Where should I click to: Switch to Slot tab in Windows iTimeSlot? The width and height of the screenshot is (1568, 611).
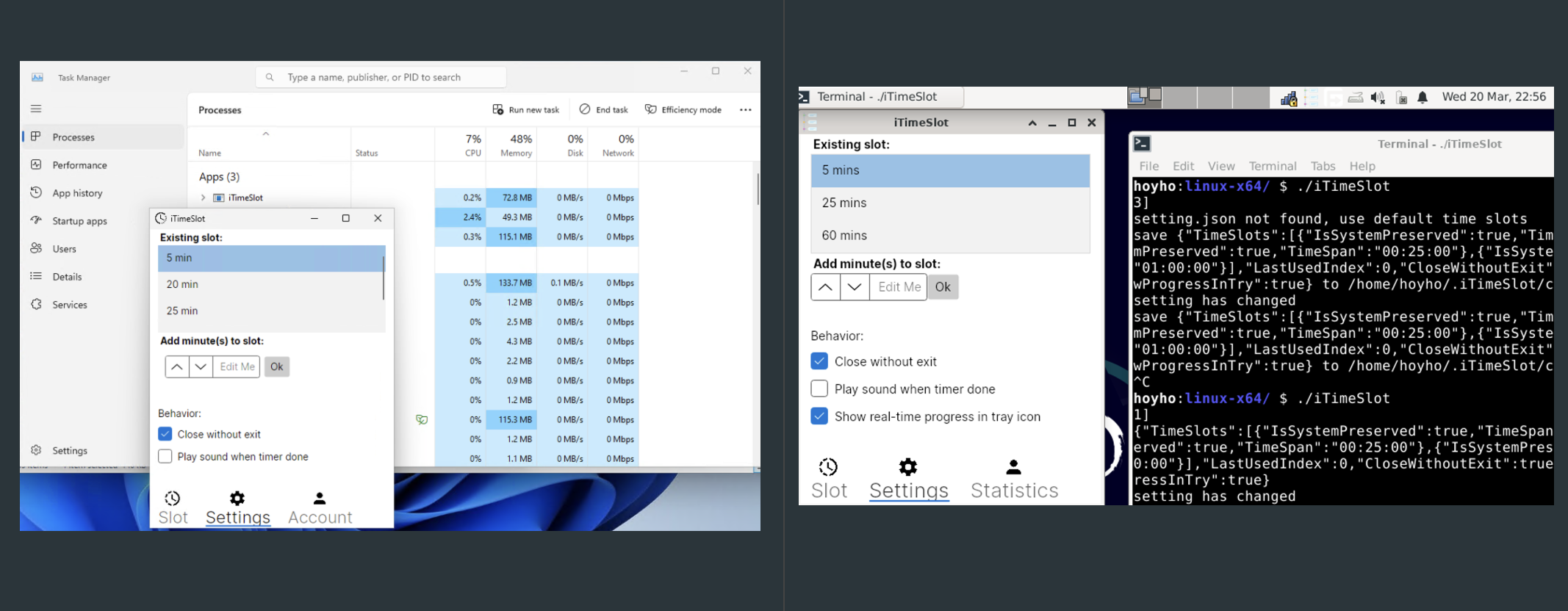(173, 507)
